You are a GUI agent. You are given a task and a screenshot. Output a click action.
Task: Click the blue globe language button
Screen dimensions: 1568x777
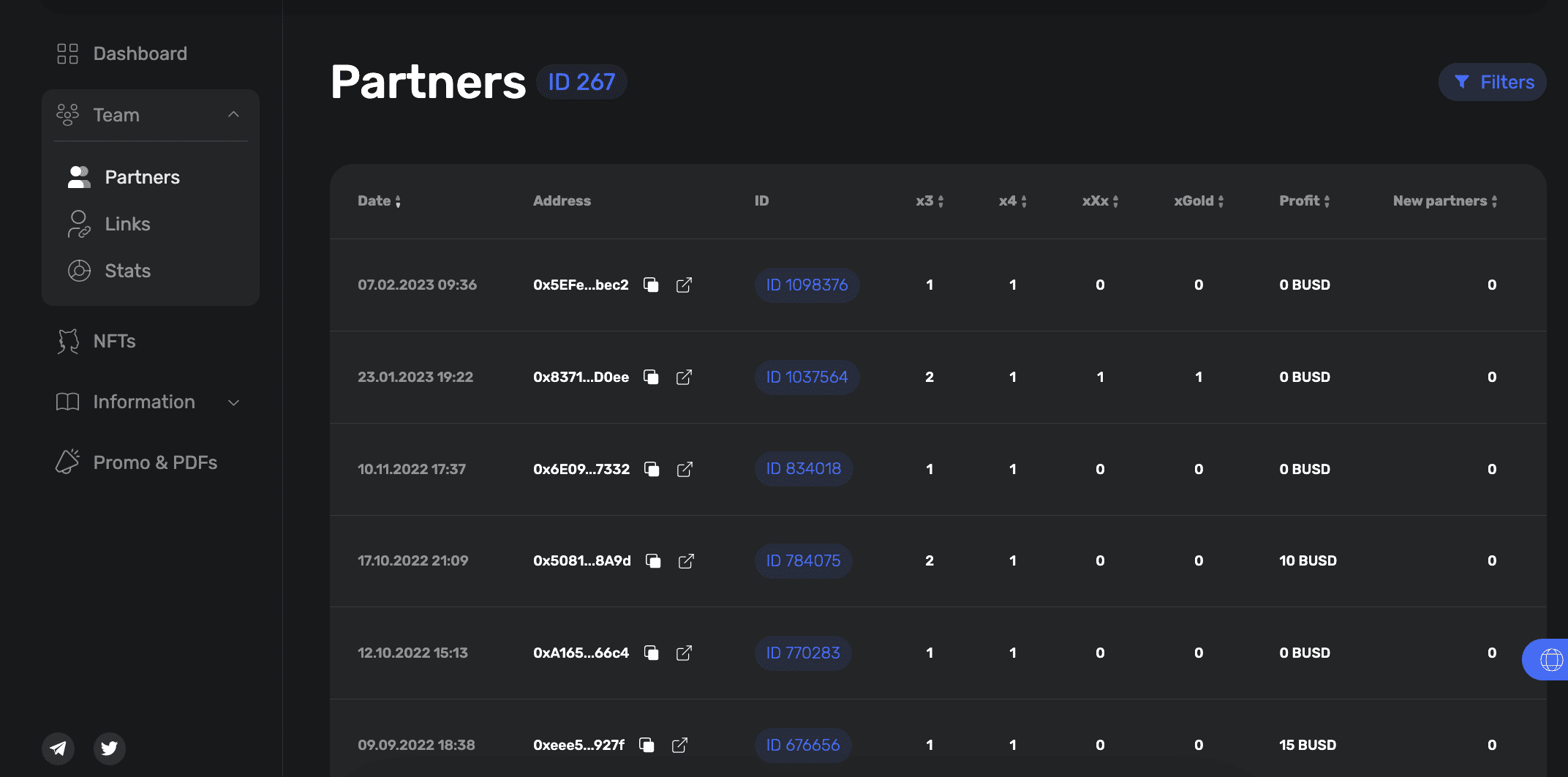point(1546,659)
